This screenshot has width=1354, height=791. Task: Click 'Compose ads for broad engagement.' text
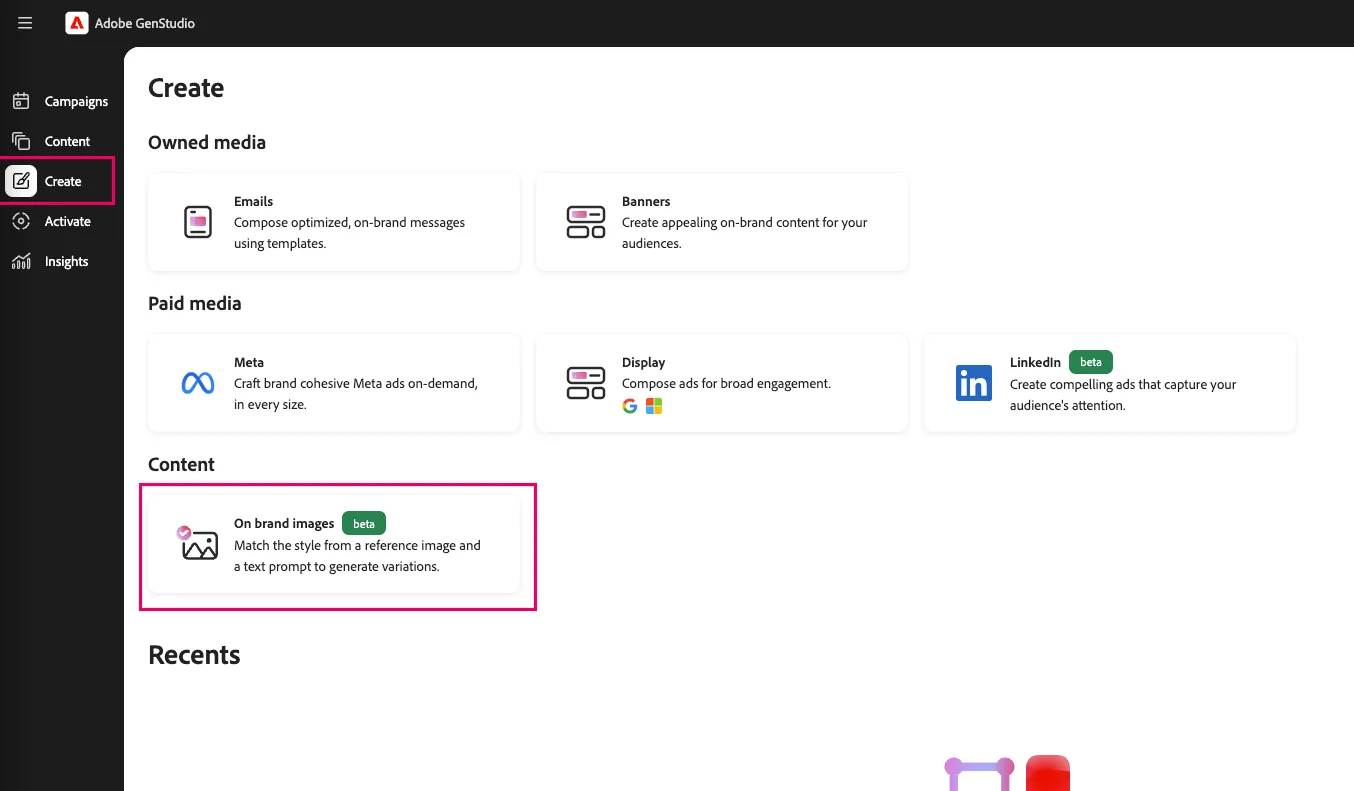(x=726, y=383)
